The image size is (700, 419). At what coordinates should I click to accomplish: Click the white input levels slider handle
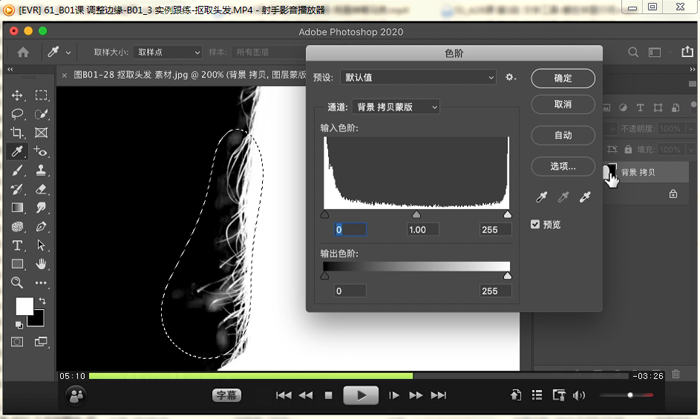[507, 214]
